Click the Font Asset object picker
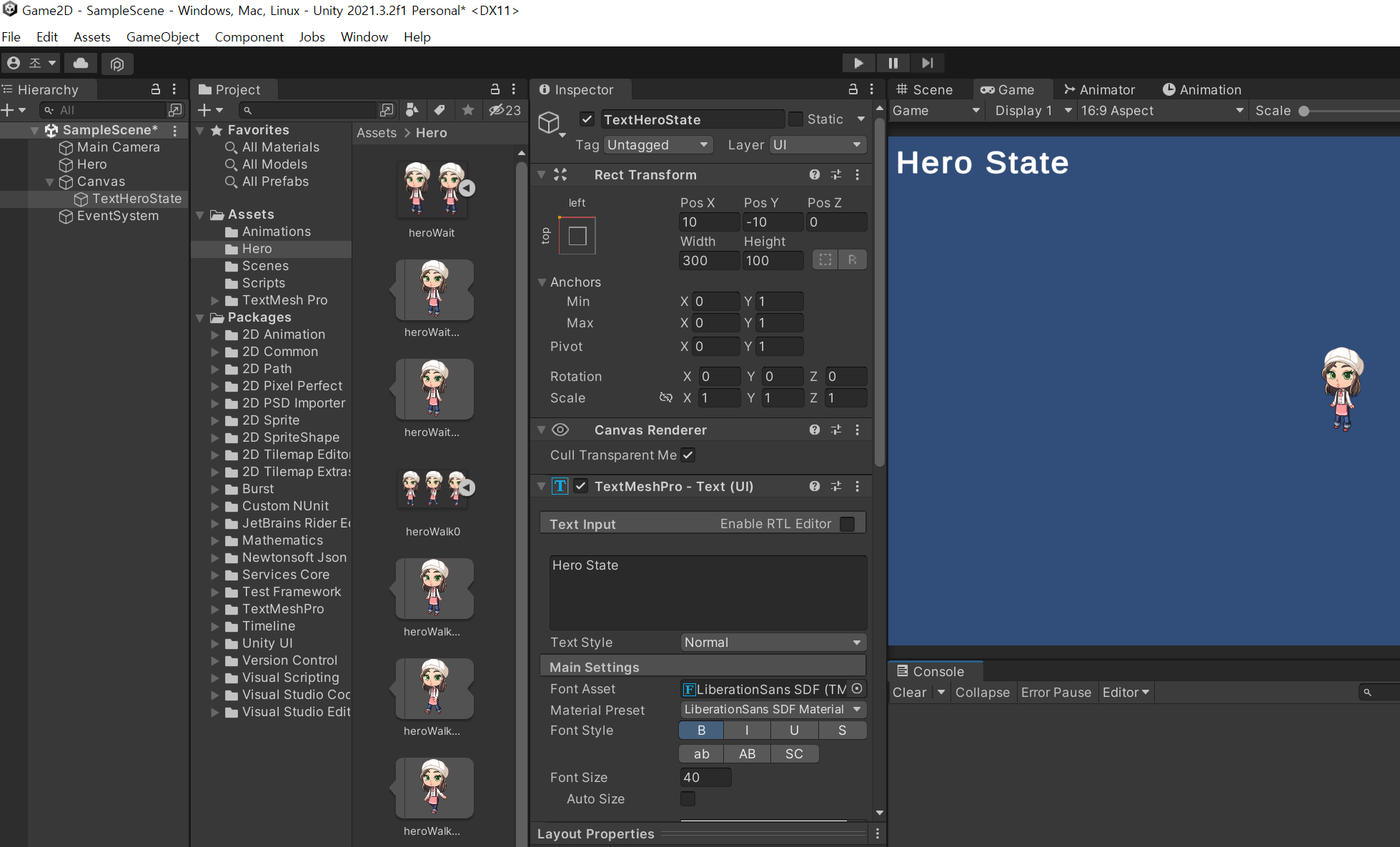The image size is (1400, 847). tap(857, 689)
